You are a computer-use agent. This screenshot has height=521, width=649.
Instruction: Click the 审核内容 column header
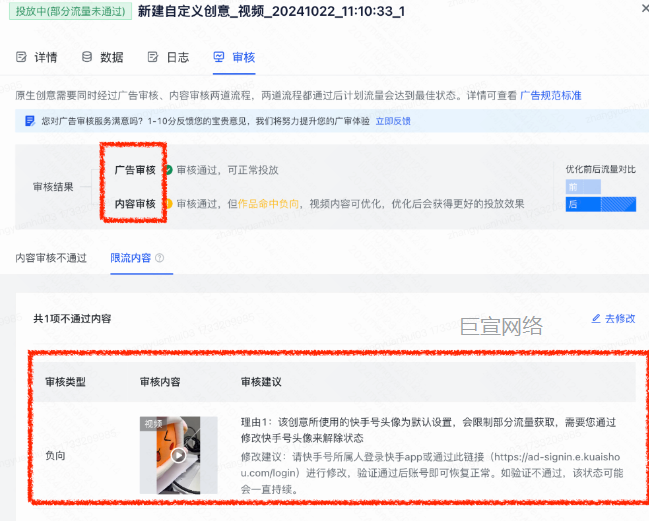tap(160, 382)
